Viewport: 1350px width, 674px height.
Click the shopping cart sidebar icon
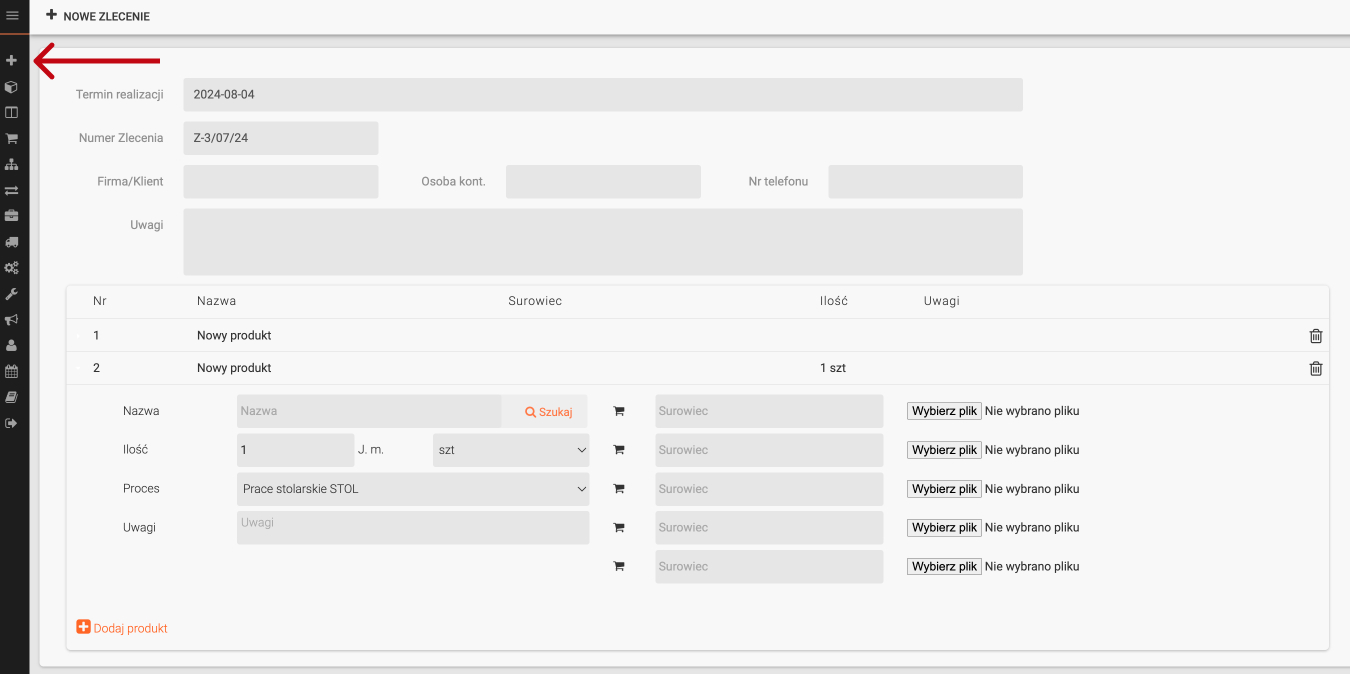(12, 139)
